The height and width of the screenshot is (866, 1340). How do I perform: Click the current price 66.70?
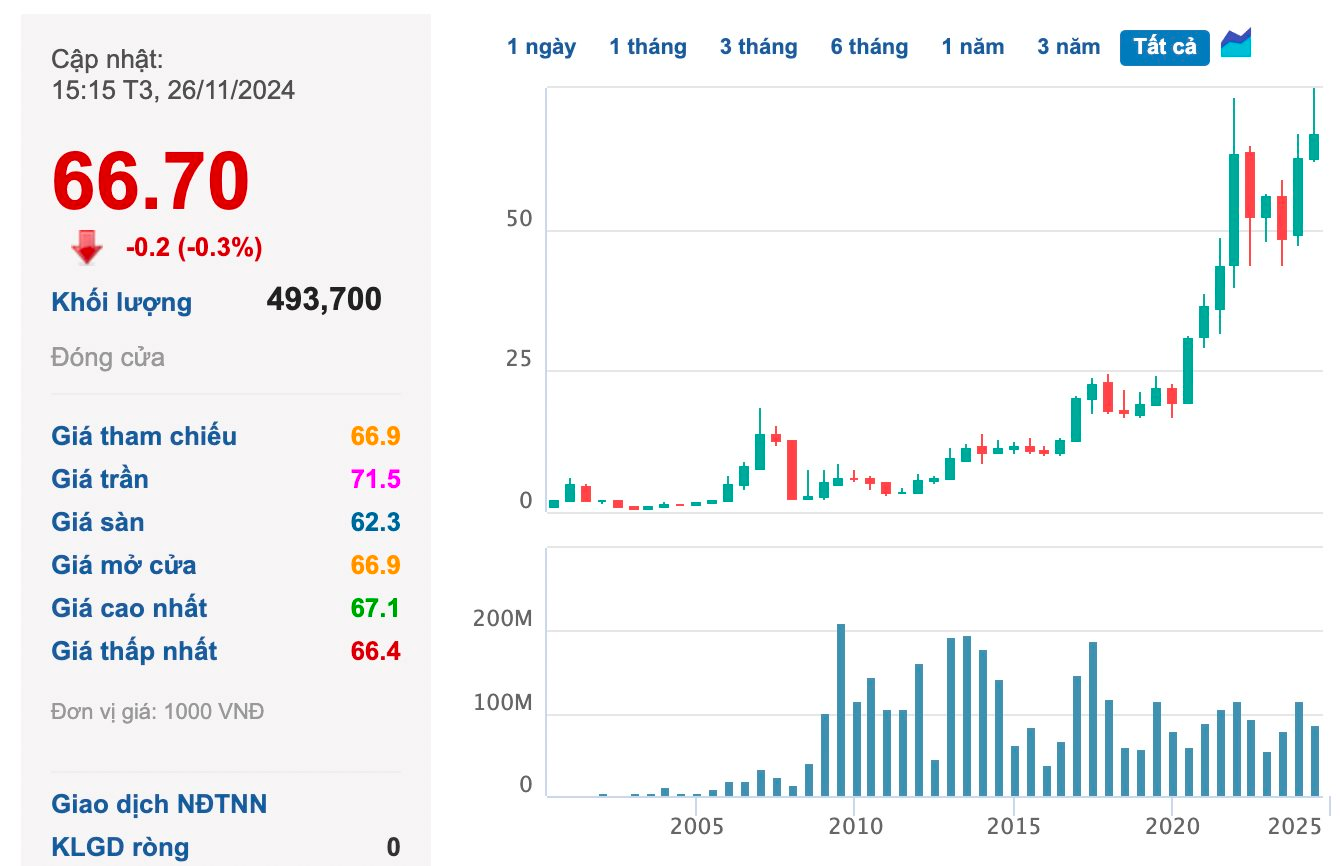click(x=150, y=181)
